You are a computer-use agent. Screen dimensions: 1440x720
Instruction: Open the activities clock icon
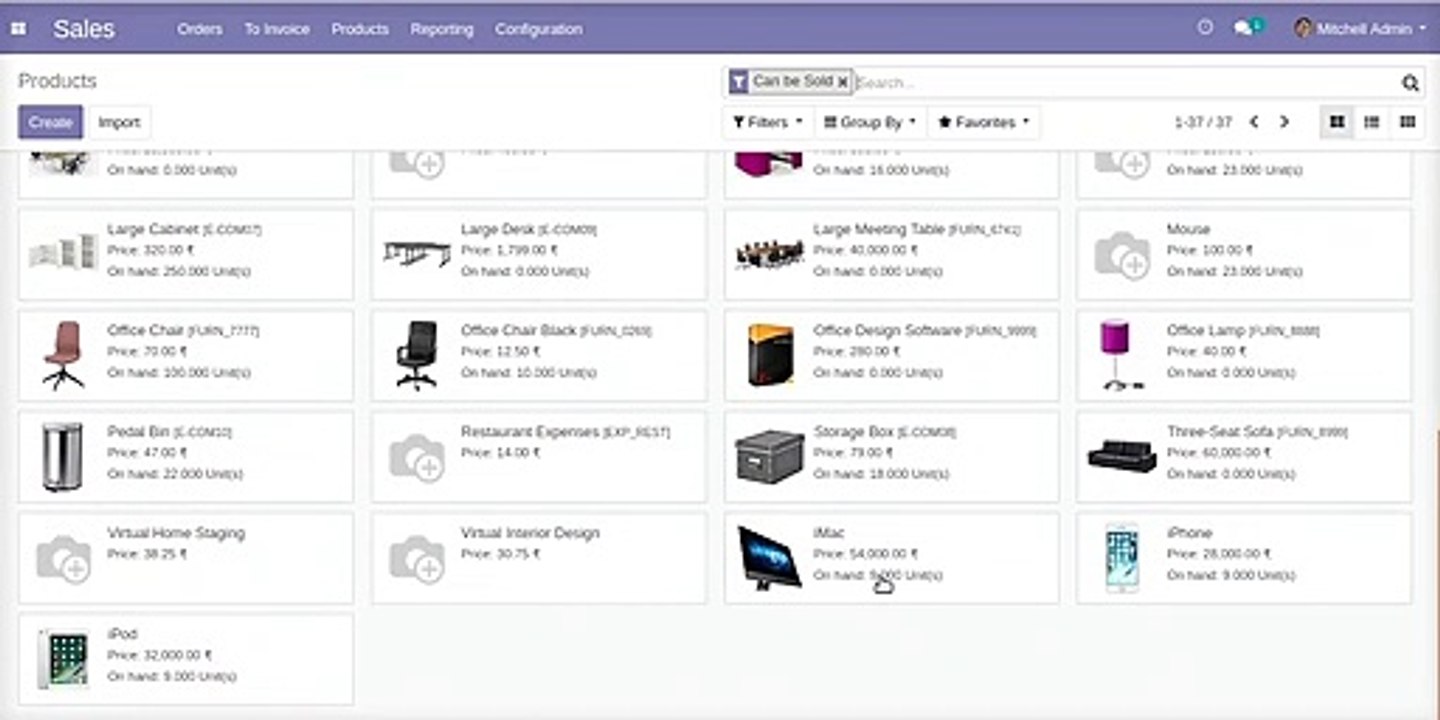point(1205,28)
